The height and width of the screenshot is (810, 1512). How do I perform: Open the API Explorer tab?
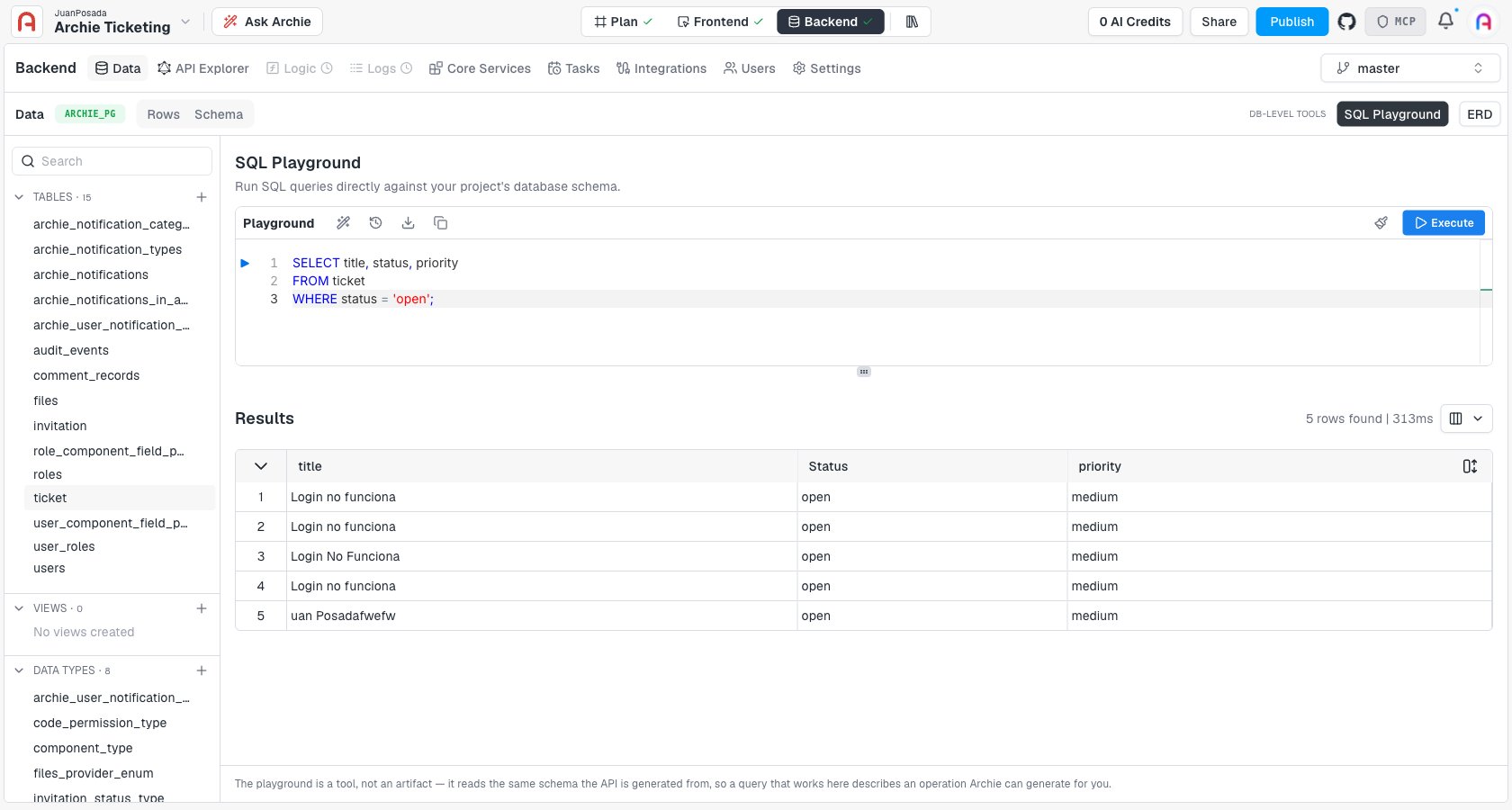[x=203, y=68]
